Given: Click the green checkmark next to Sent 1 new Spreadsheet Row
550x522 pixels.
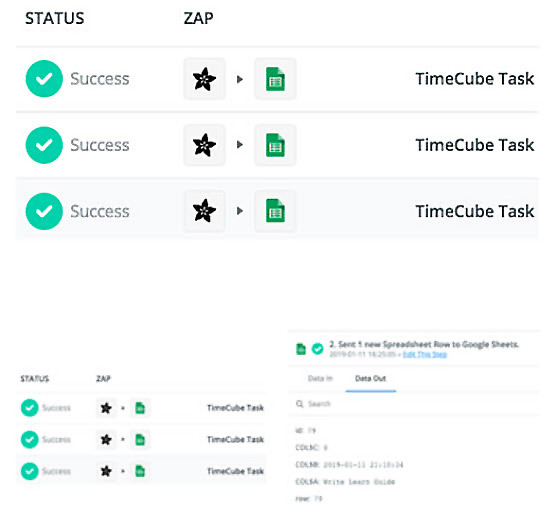Looking at the screenshot, I should (317, 349).
